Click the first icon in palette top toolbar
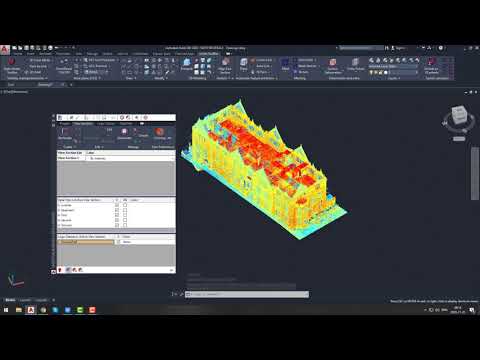 60,118
